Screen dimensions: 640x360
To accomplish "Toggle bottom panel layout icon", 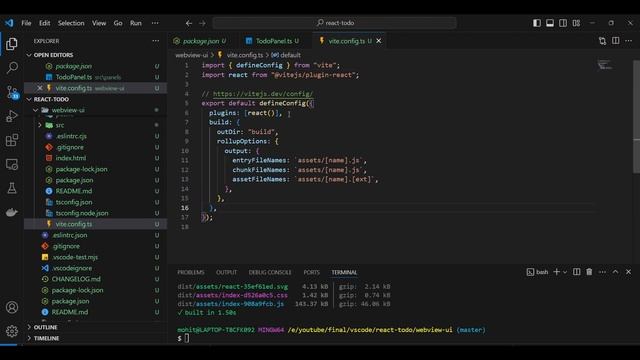I will coord(550,23).
